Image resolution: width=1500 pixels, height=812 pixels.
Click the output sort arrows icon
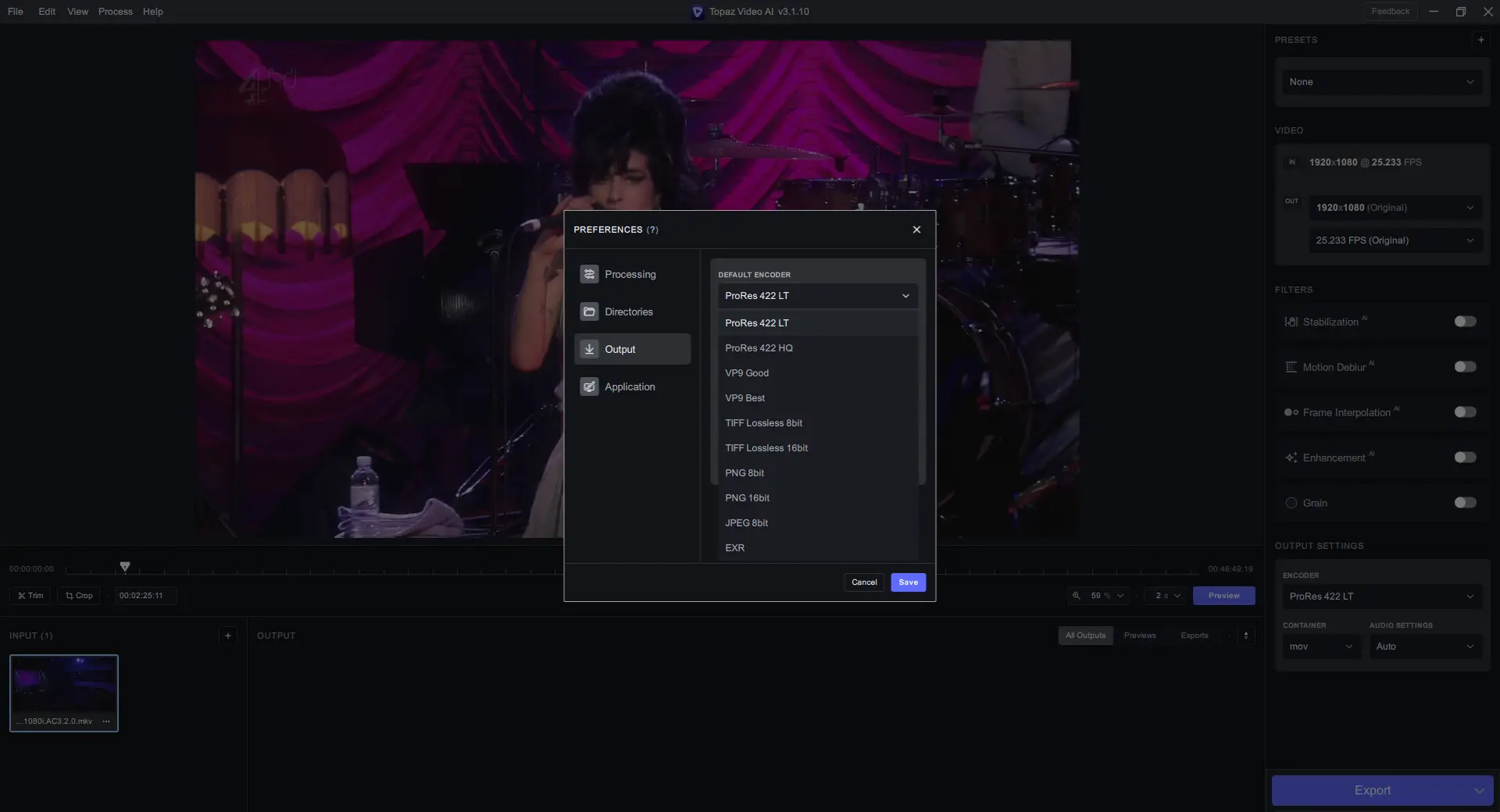click(1246, 636)
